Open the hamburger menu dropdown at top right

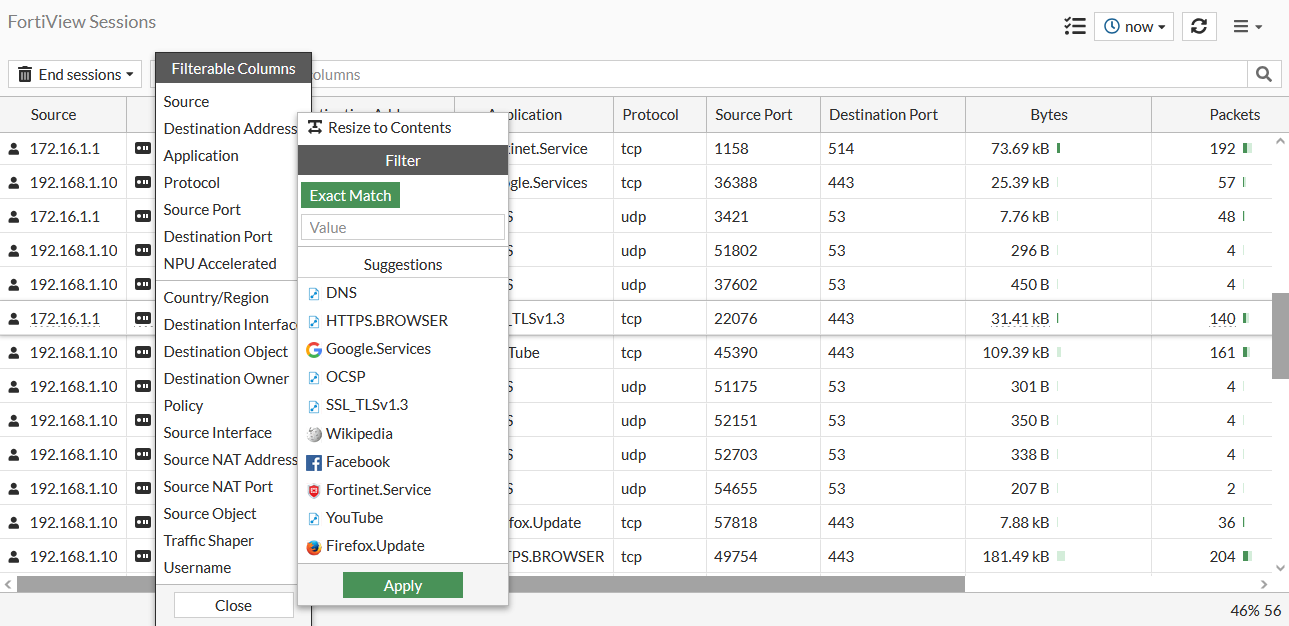coord(1246,26)
